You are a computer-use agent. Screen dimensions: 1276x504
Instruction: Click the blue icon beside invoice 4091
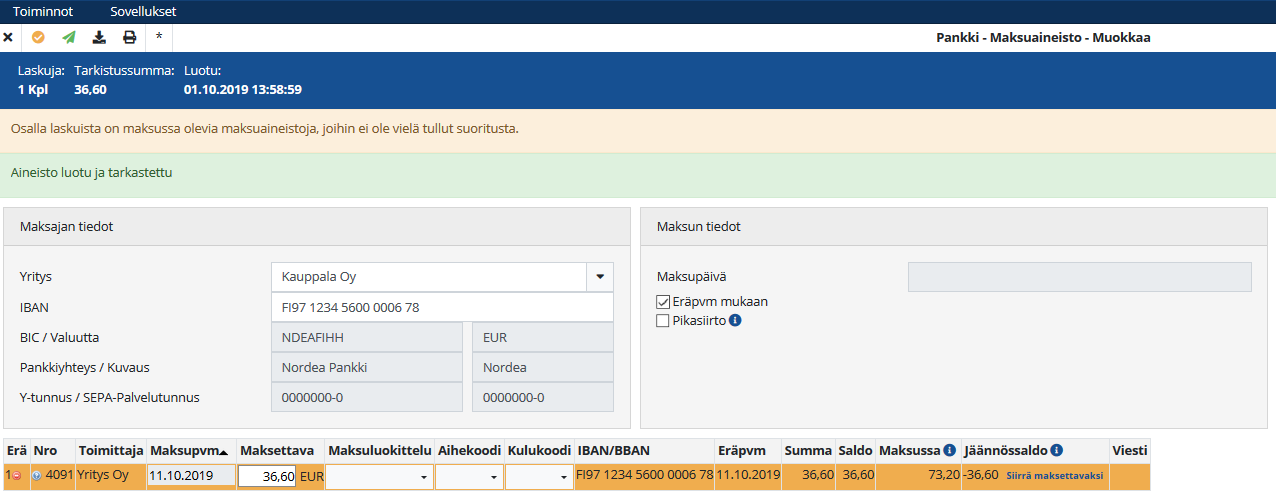[38, 477]
